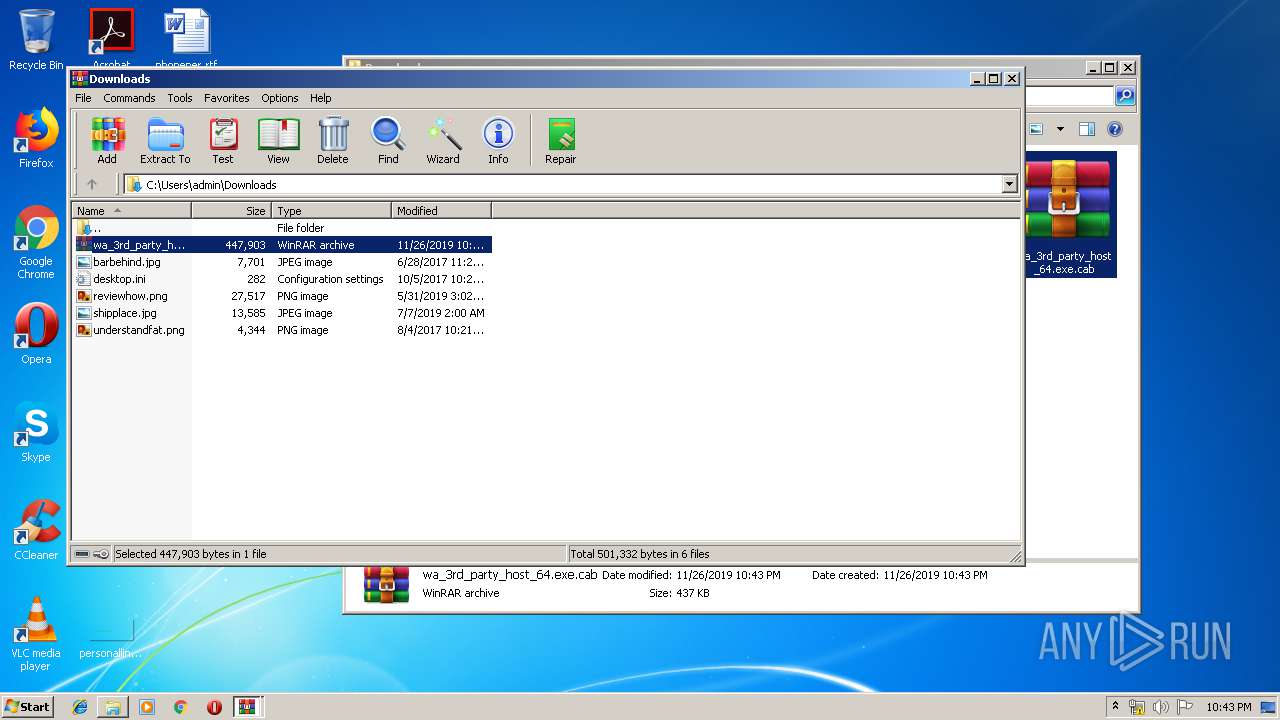Change view icon in Explorer window
The height and width of the screenshot is (720, 1280).
tap(1036, 129)
